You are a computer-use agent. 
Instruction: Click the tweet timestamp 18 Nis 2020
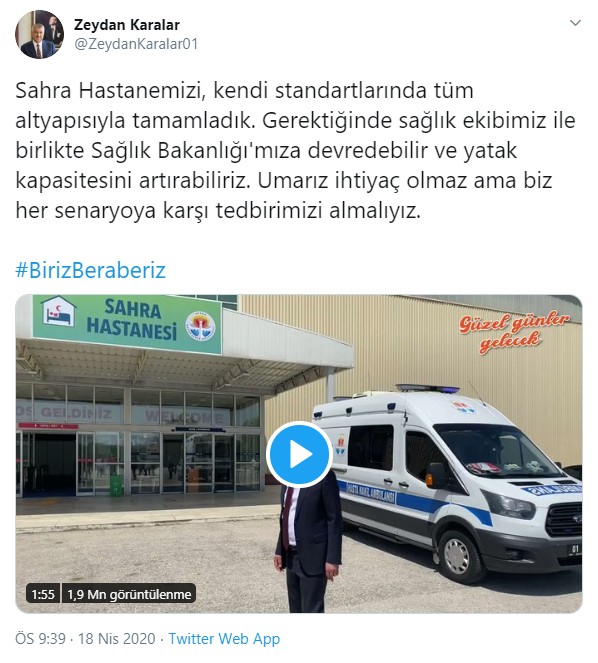point(116,638)
